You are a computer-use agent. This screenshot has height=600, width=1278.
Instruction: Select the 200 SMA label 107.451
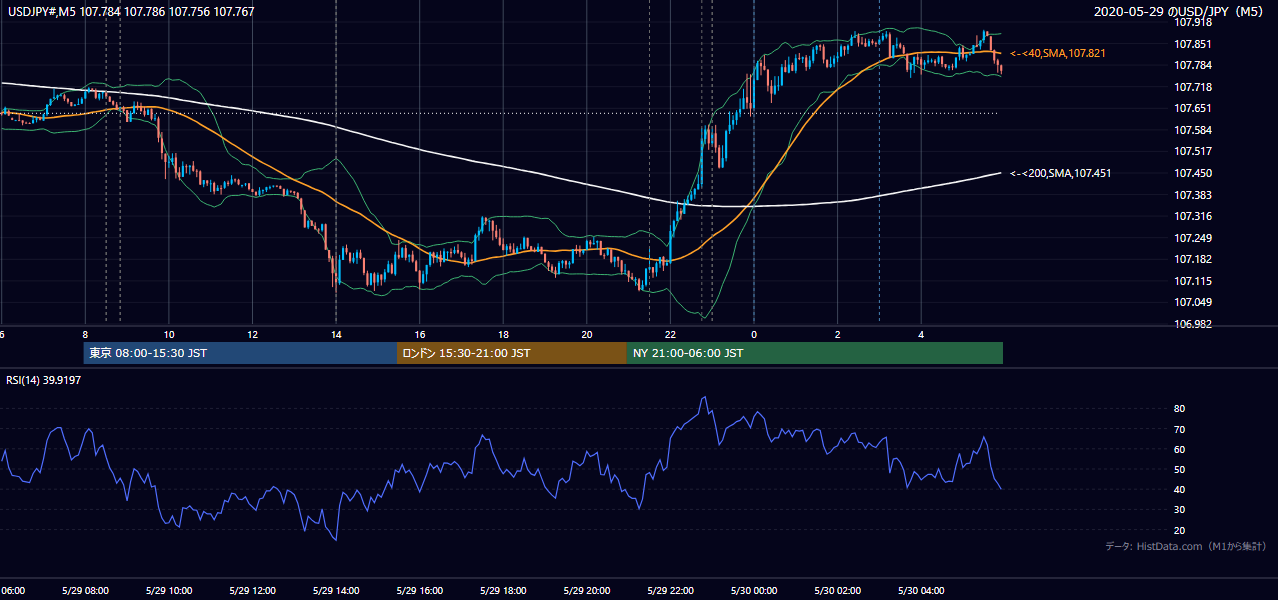1060,173
